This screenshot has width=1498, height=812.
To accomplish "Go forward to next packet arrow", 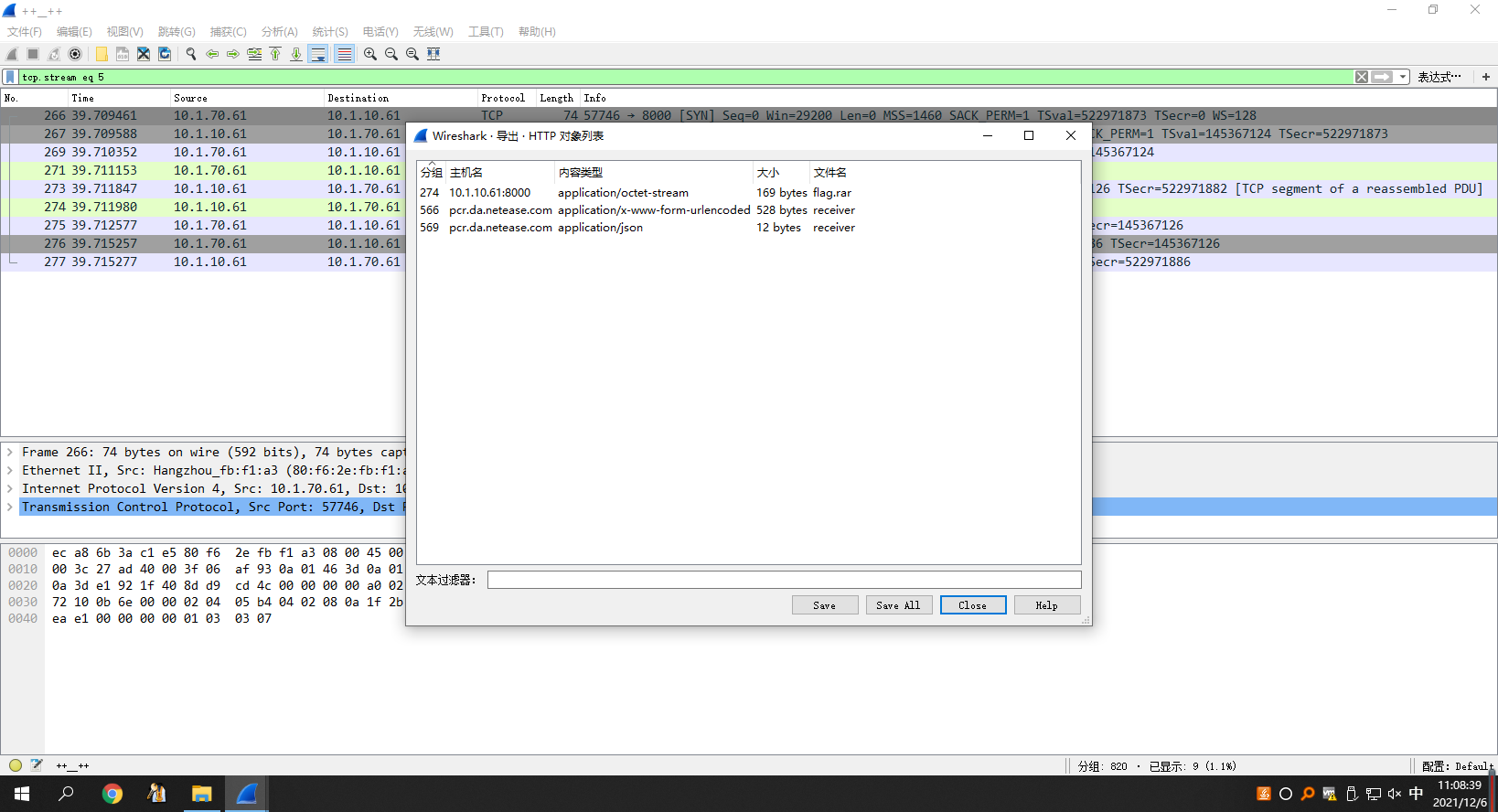I will point(233,54).
